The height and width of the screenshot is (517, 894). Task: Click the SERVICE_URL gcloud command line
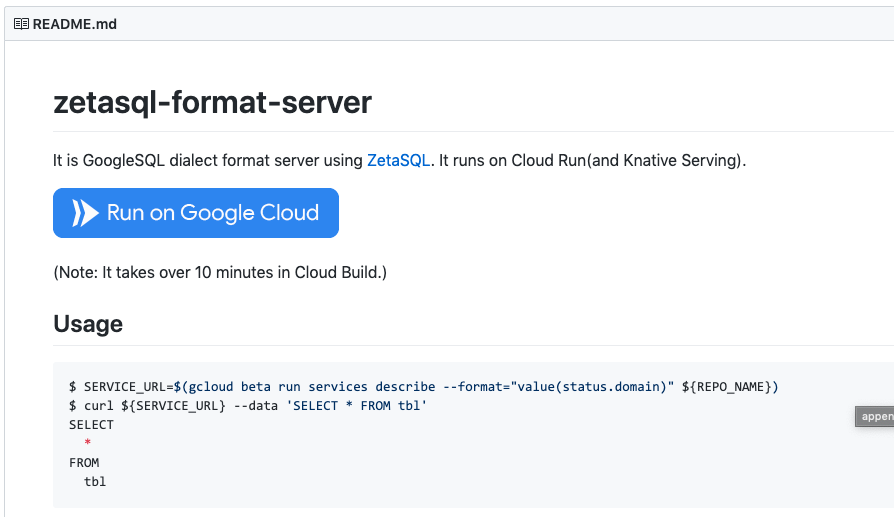click(x=424, y=386)
